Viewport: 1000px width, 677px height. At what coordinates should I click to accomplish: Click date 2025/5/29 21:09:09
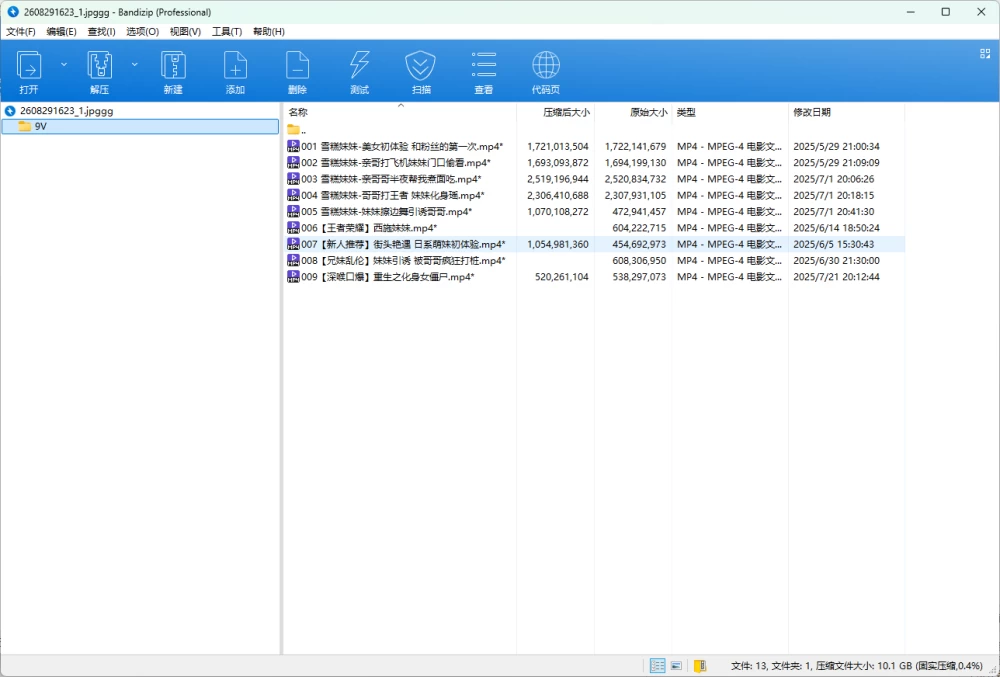[836, 163]
